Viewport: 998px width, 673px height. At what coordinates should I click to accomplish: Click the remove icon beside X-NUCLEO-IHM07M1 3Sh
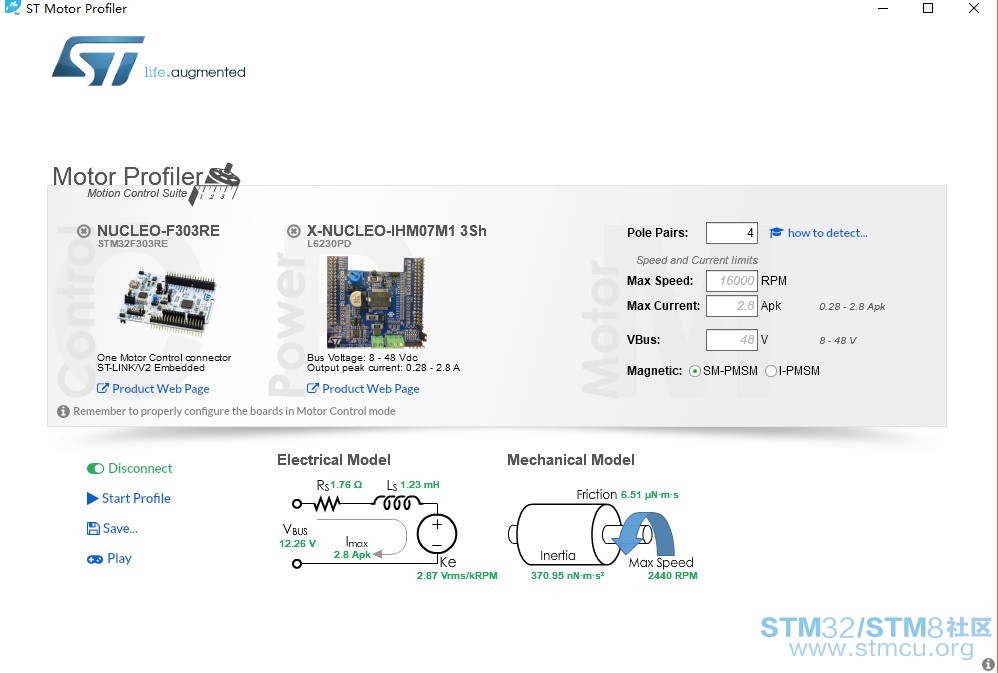293,231
